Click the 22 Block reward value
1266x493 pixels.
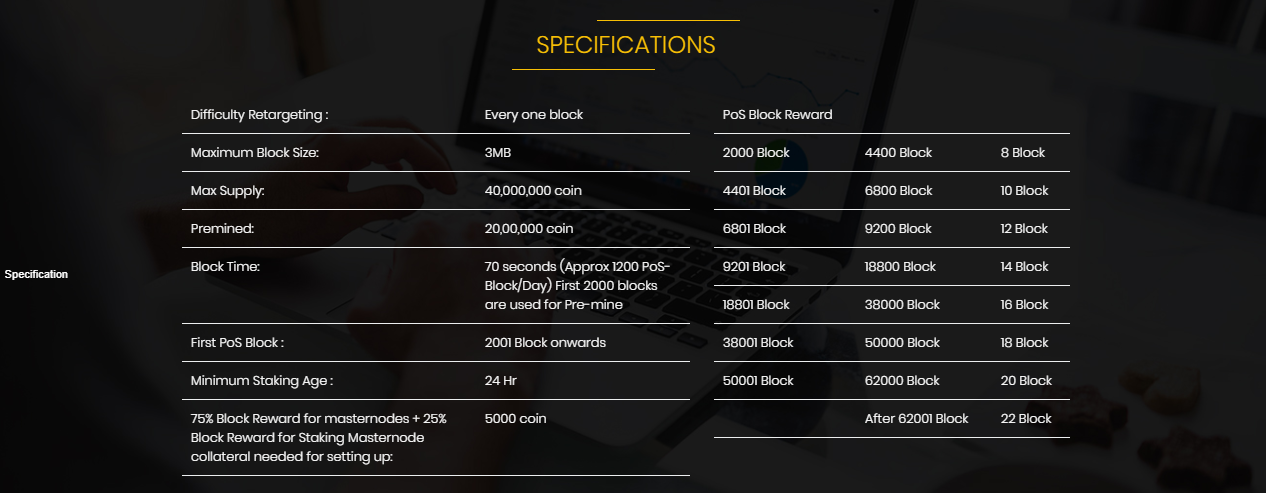[x=1026, y=419]
